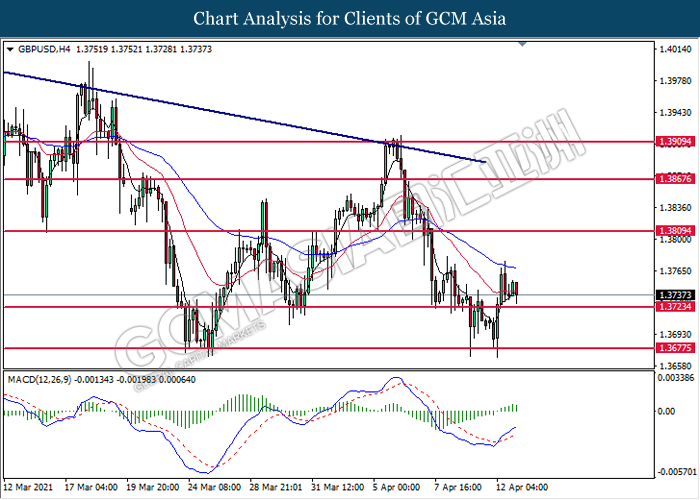Click the Chart Analysis for Clients header
This screenshot has width=700, height=500.
tap(350, 19)
